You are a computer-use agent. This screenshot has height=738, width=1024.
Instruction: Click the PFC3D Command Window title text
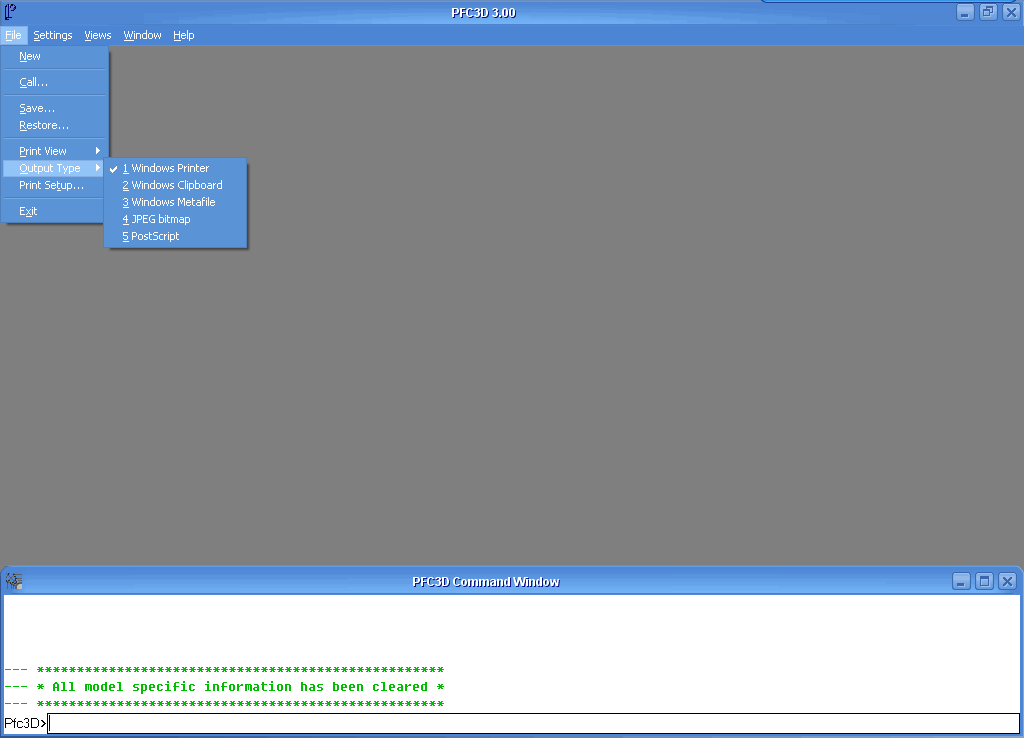click(486, 581)
